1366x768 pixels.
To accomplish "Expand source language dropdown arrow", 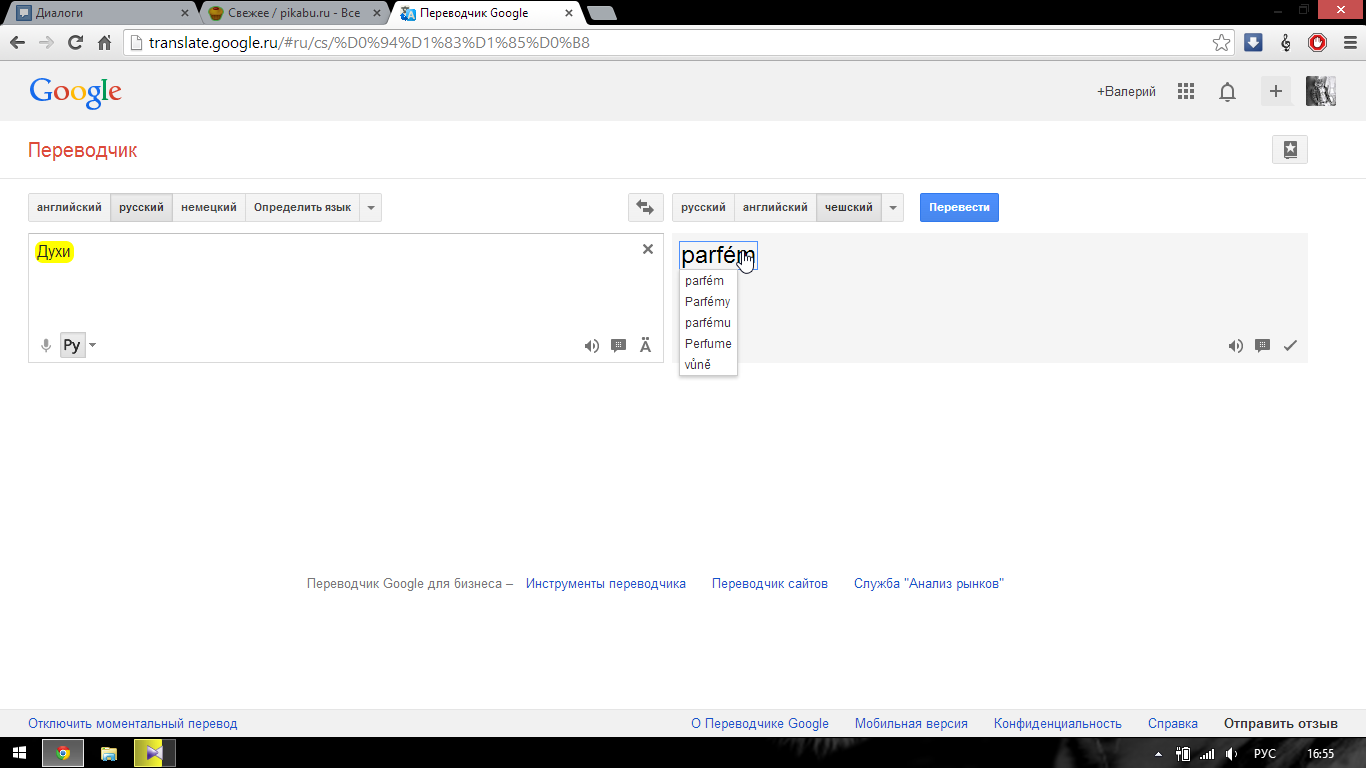I will pos(371,208).
